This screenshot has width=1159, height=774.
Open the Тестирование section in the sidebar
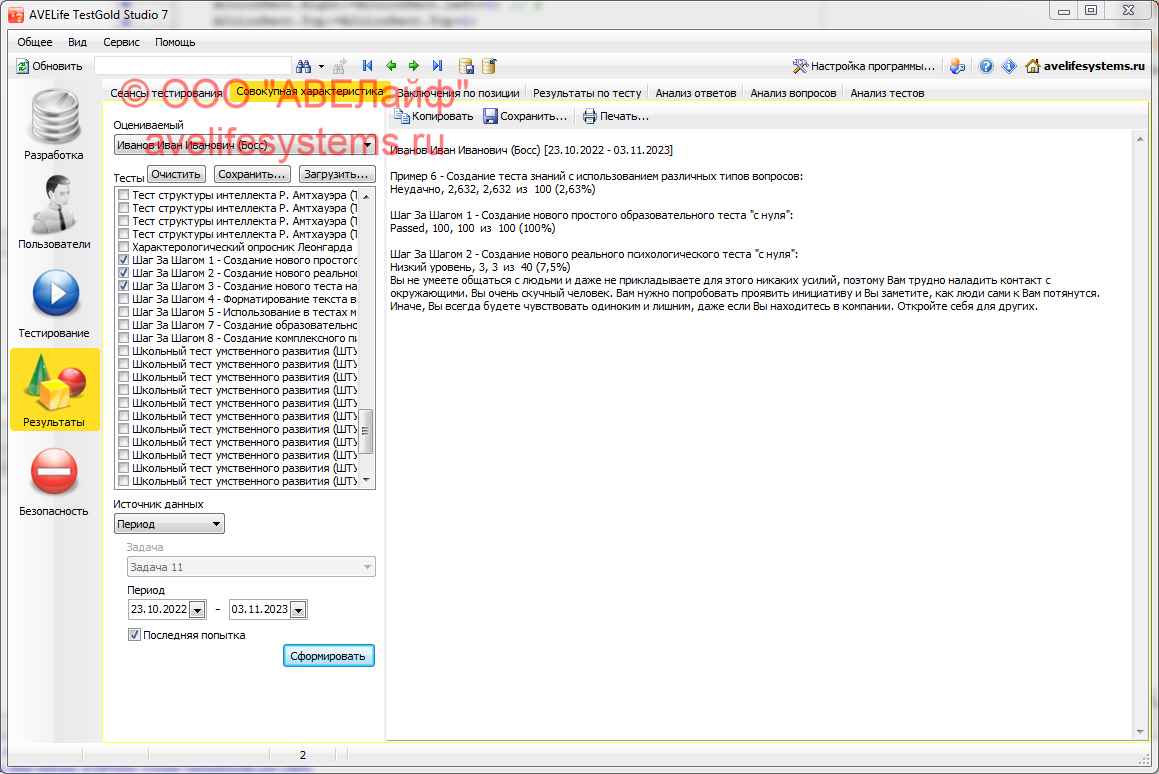coord(54,302)
